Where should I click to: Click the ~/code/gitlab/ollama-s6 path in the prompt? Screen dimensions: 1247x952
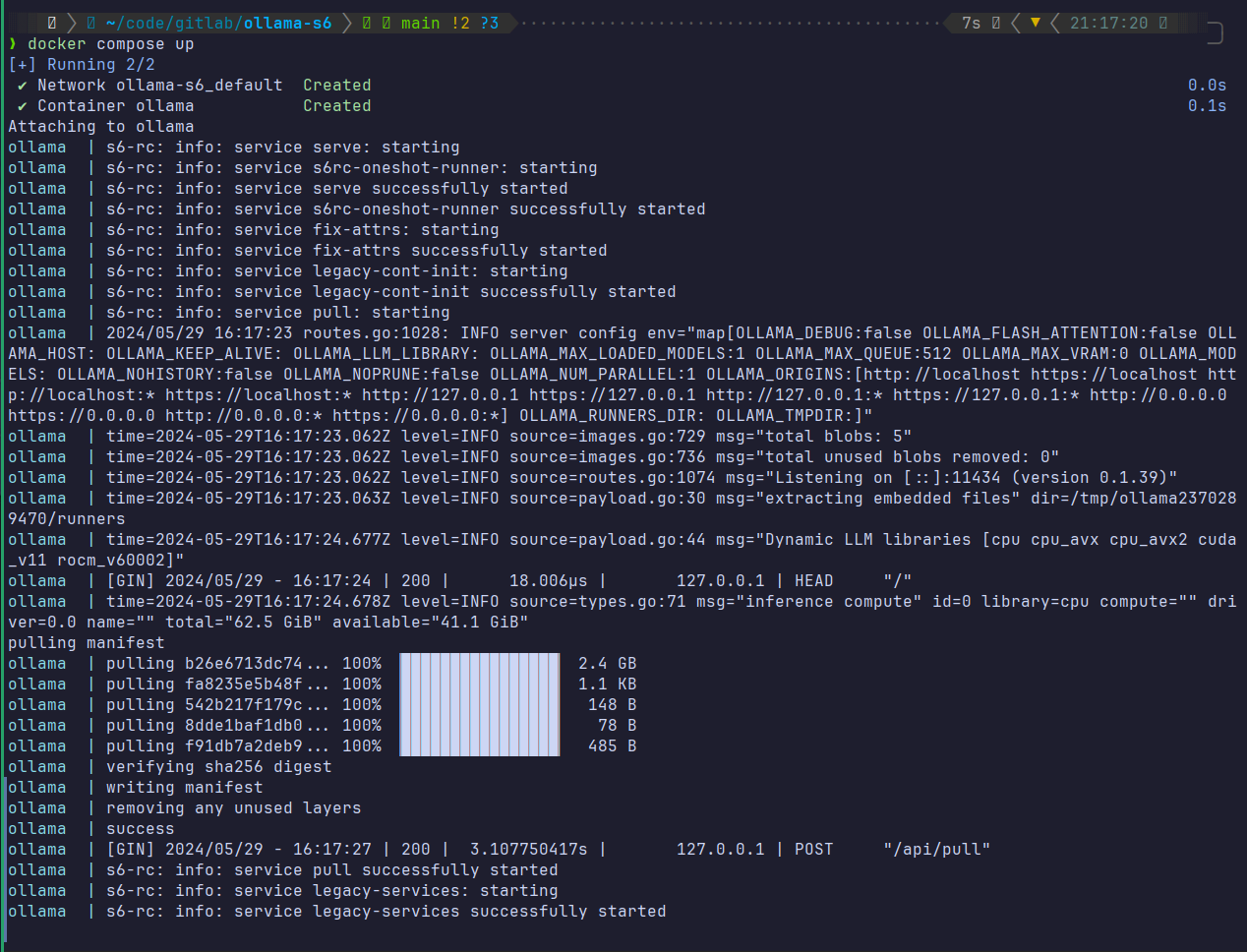coord(218,23)
